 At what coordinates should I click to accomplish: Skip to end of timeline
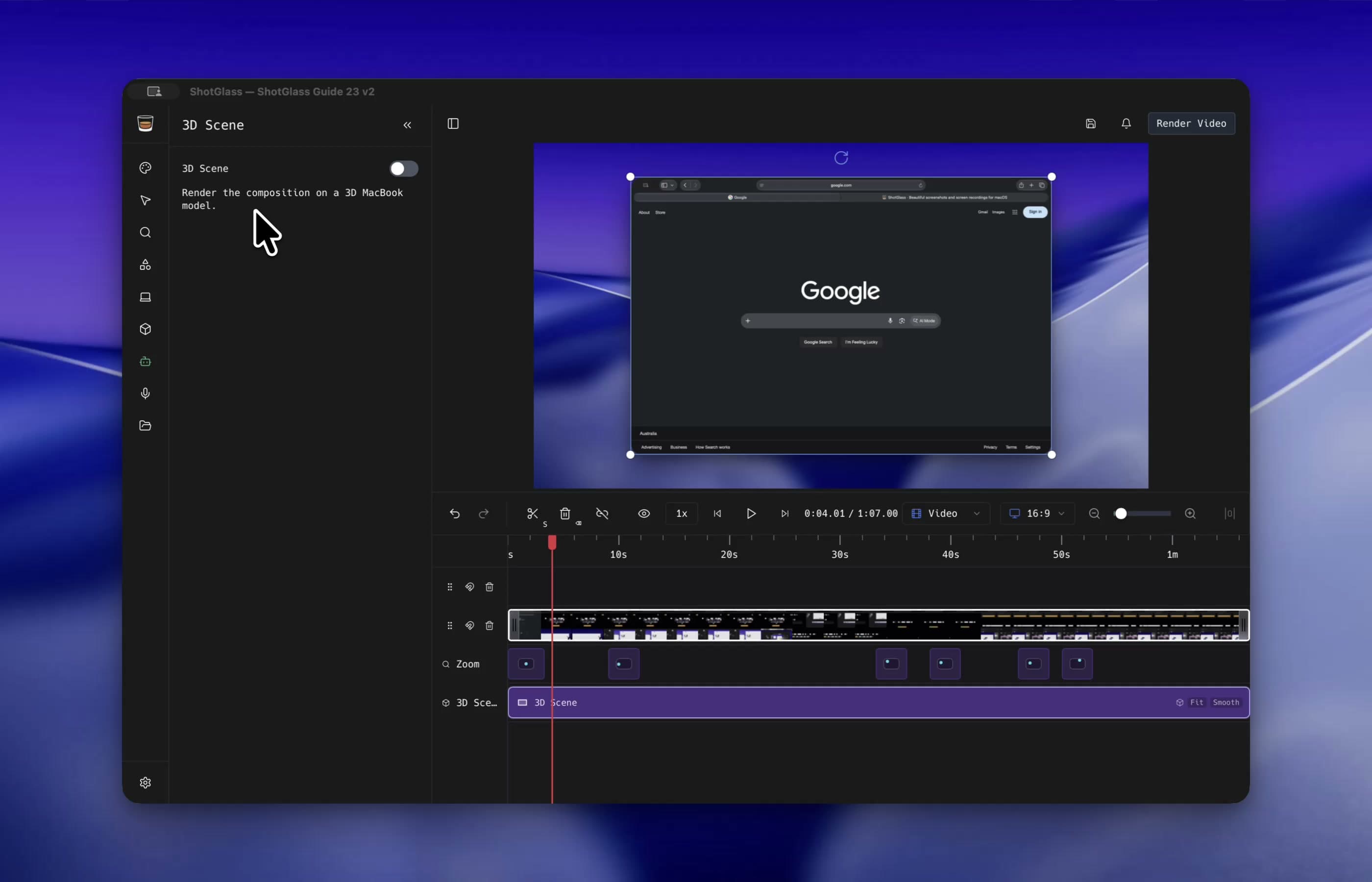(784, 513)
